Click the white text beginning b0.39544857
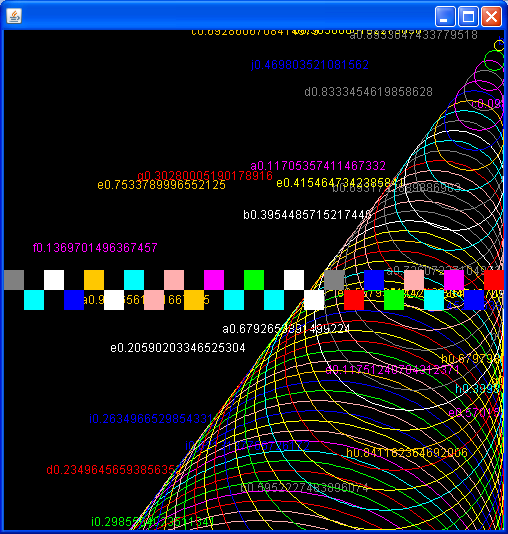The height and width of the screenshot is (534, 508). pos(307,215)
